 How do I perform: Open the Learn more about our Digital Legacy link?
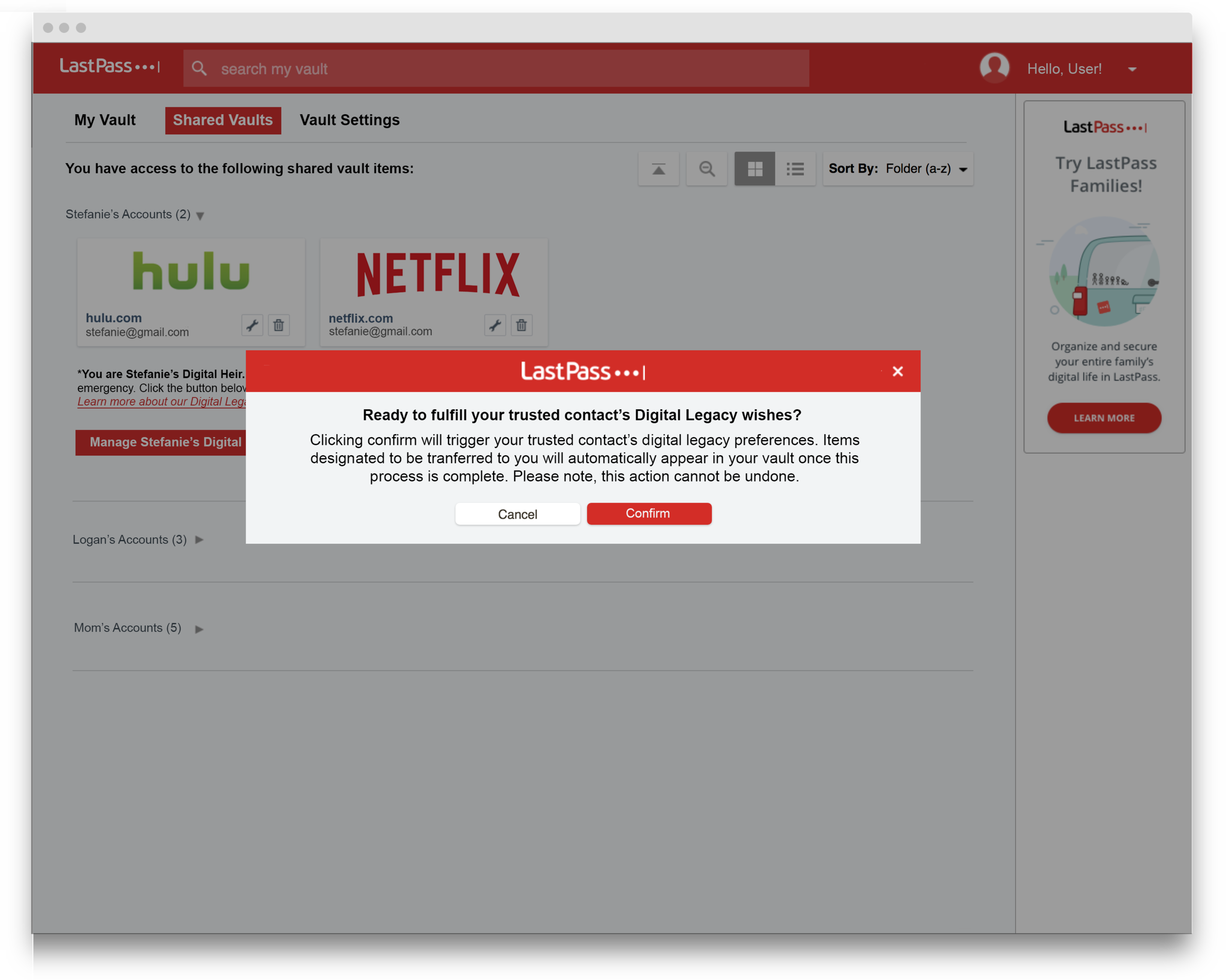pos(161,402)
